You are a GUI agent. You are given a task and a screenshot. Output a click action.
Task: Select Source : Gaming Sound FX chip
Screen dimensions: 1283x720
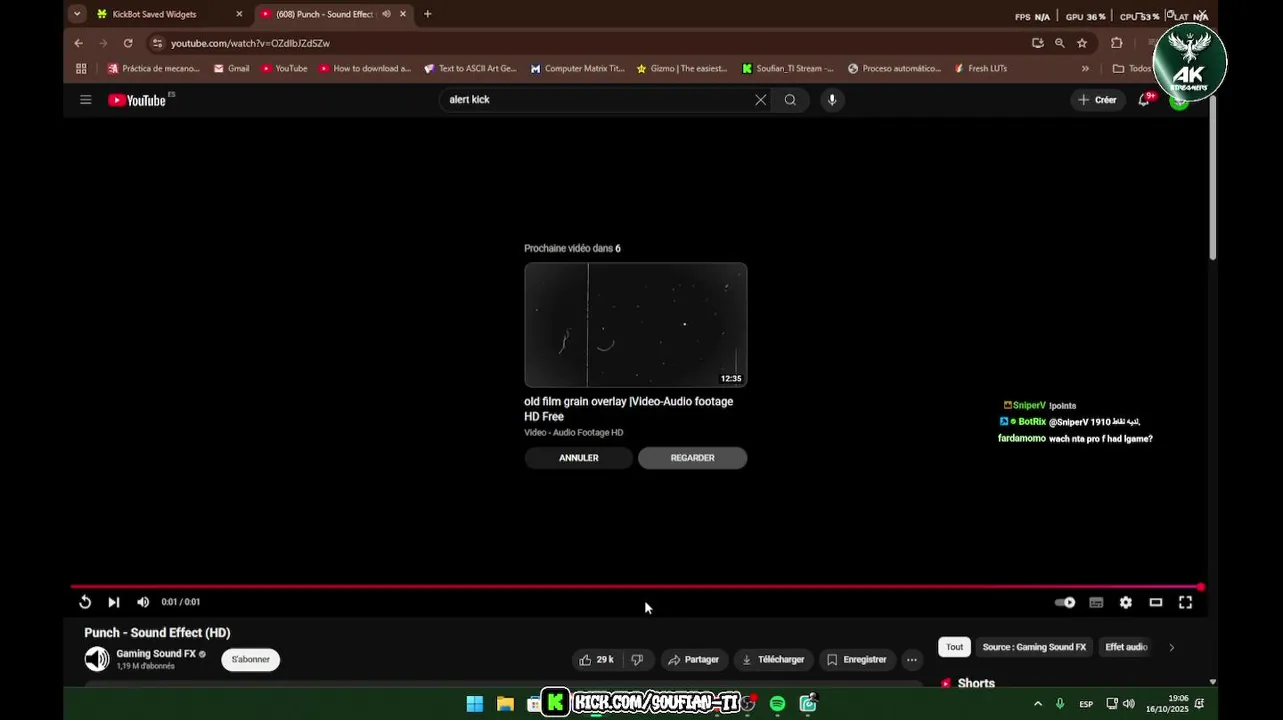coord(1034,647)
